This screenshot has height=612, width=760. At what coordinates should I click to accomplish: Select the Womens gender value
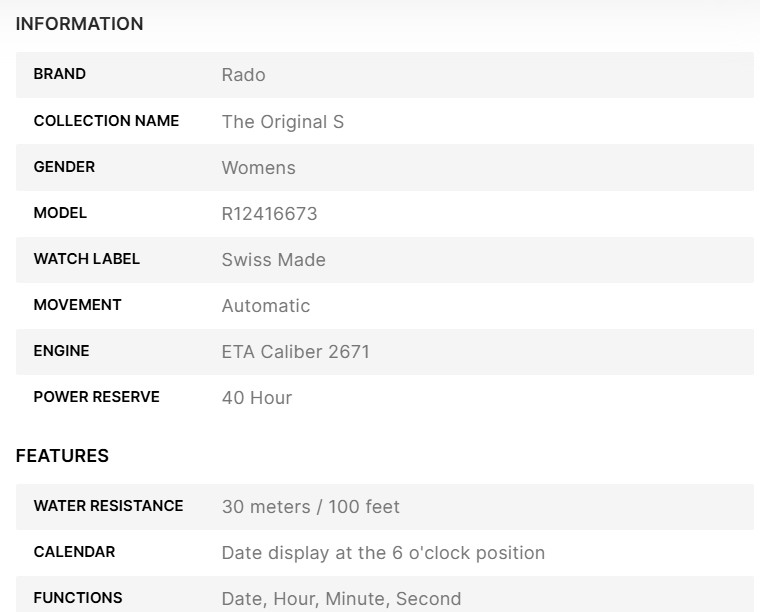click(x=258, y=168)
